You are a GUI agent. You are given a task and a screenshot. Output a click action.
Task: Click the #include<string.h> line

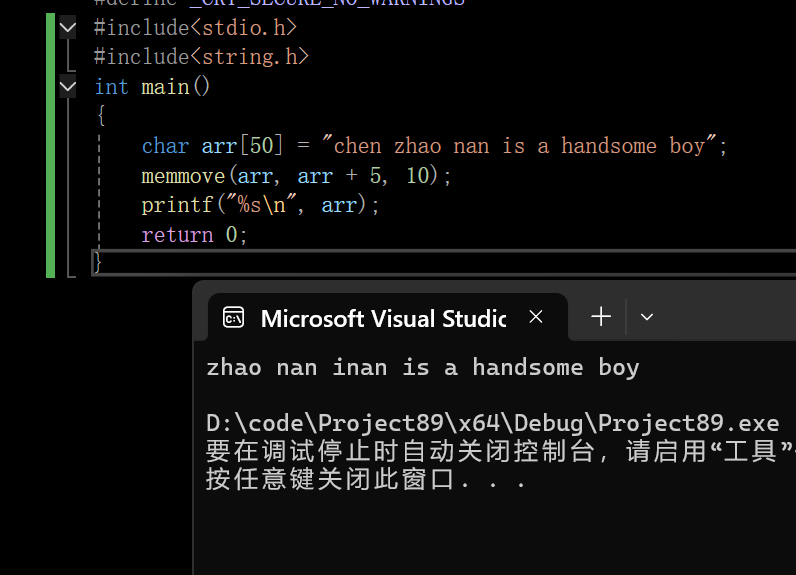coord(202,57)
